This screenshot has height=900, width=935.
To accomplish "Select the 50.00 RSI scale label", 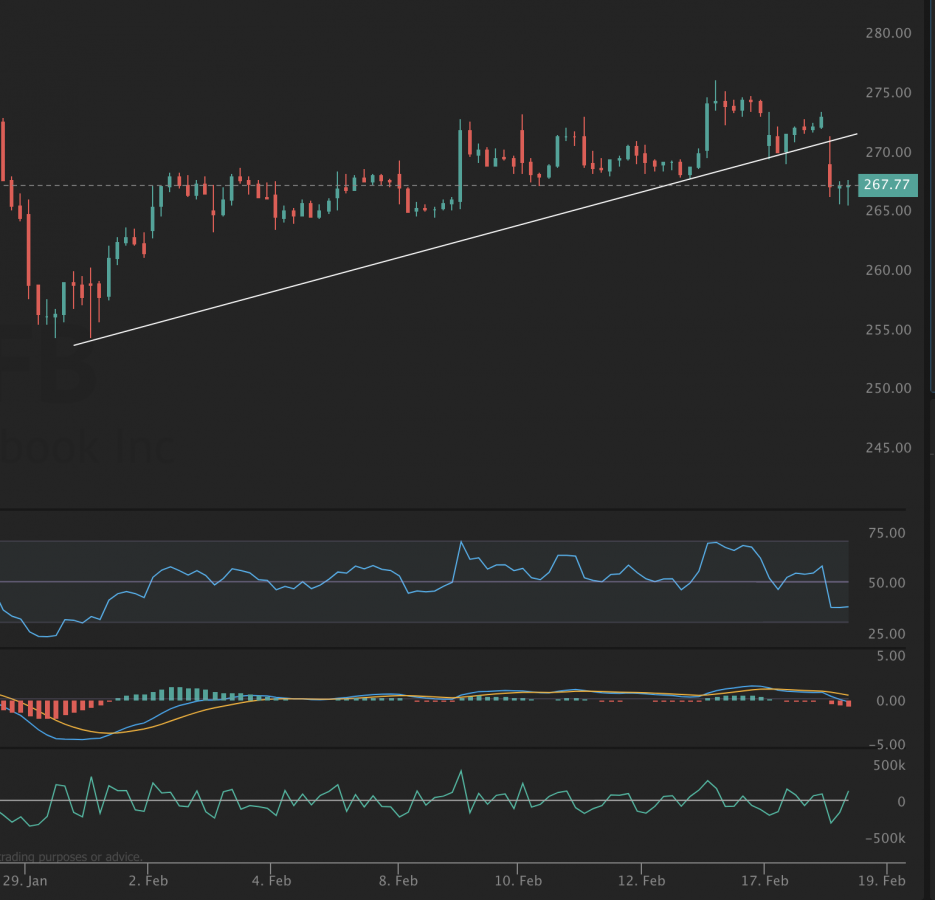I will pyautogui.click(x=887, y=583).
